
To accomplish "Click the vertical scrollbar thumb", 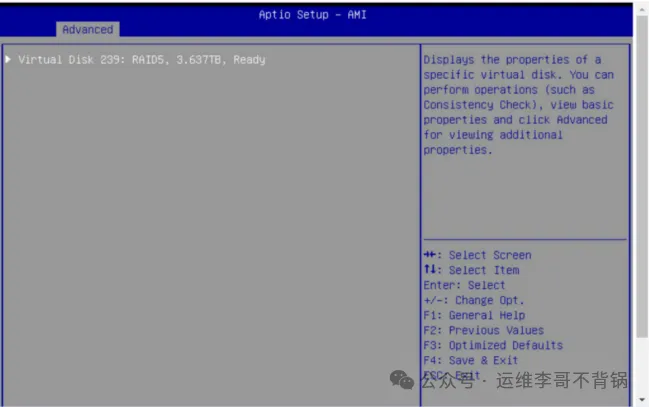I will tap(642, 177).
